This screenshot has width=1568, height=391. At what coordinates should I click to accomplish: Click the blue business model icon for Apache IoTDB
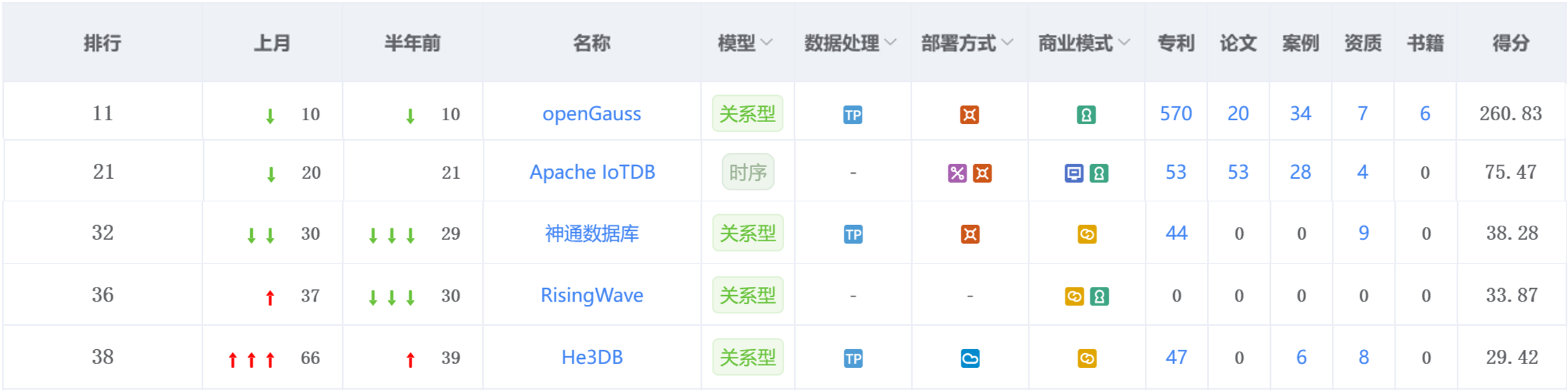tap(1073, 173)
